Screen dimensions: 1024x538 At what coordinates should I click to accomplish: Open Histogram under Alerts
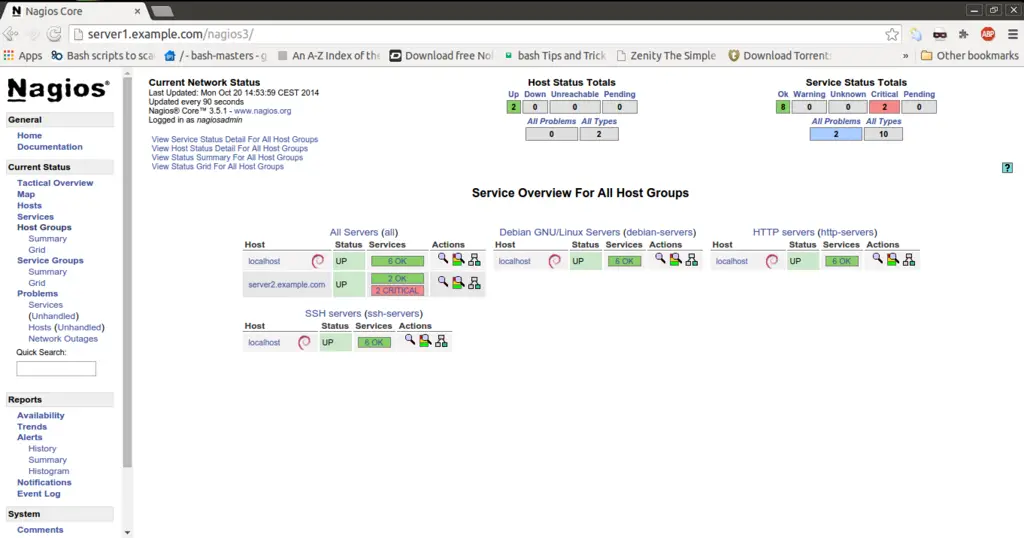pos(48,471)
